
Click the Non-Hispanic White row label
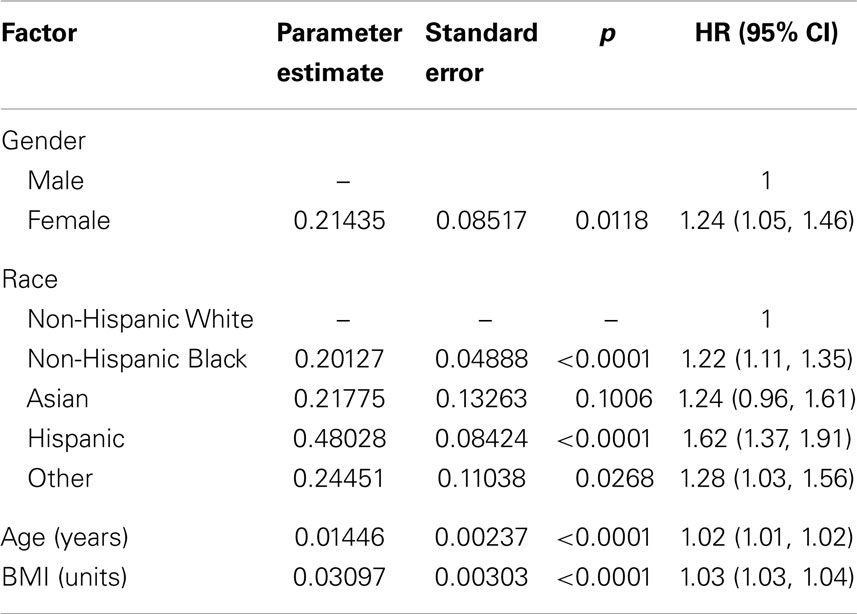[x=140, y=319]
